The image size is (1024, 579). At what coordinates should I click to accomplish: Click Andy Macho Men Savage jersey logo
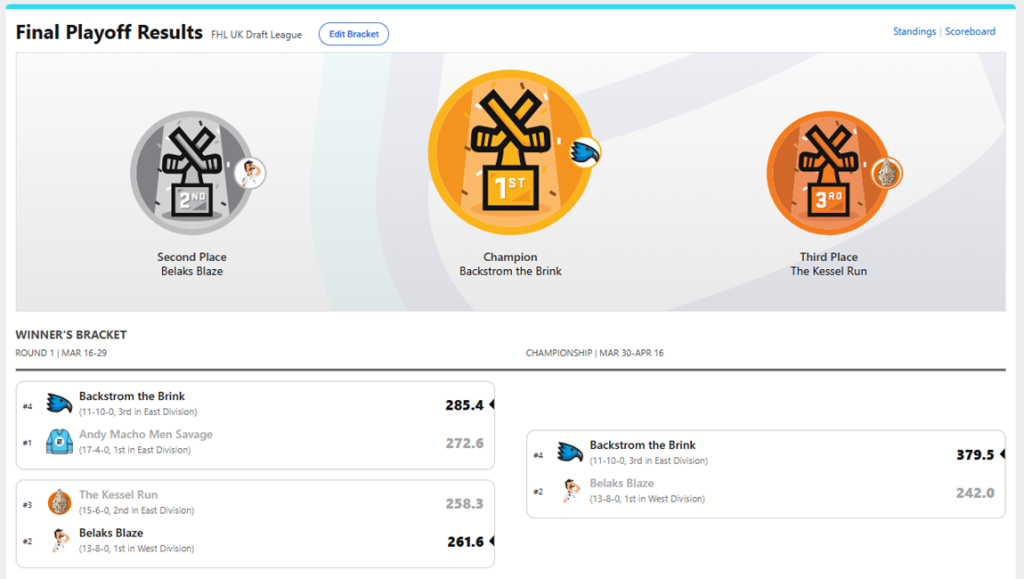(x=59, y=442)
